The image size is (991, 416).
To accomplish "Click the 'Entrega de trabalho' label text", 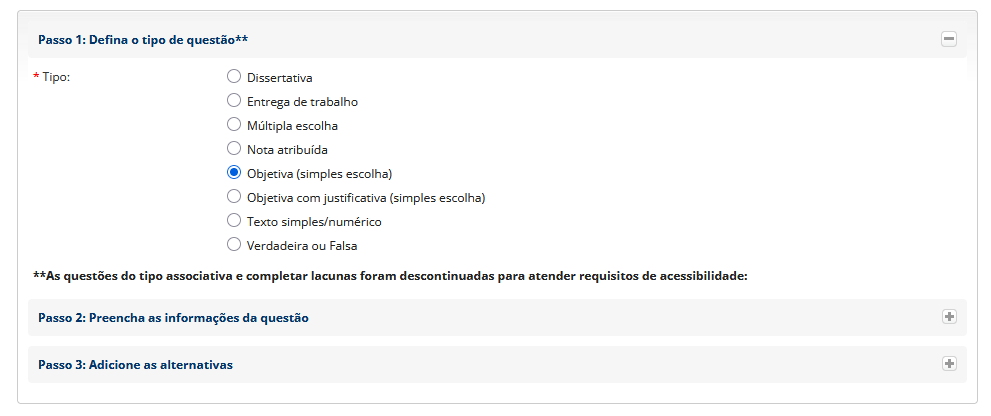I will pos(302,102).
